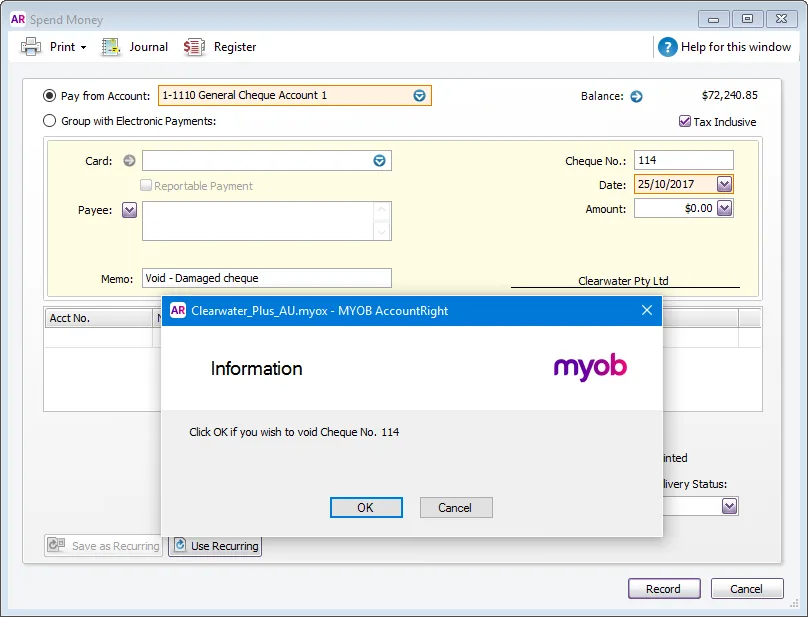This screenshot has width=808, height=617.
Task: Click the Use Recurring button
Action: pyautogui.click(x=215, y=545)
